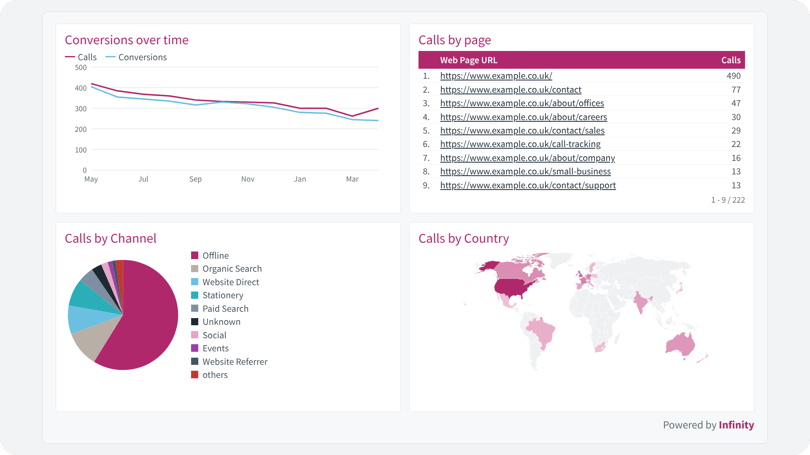Open the example.co.uk/contact page link
This screenshot has height=455, width=810.
click(x=510, y=90)
